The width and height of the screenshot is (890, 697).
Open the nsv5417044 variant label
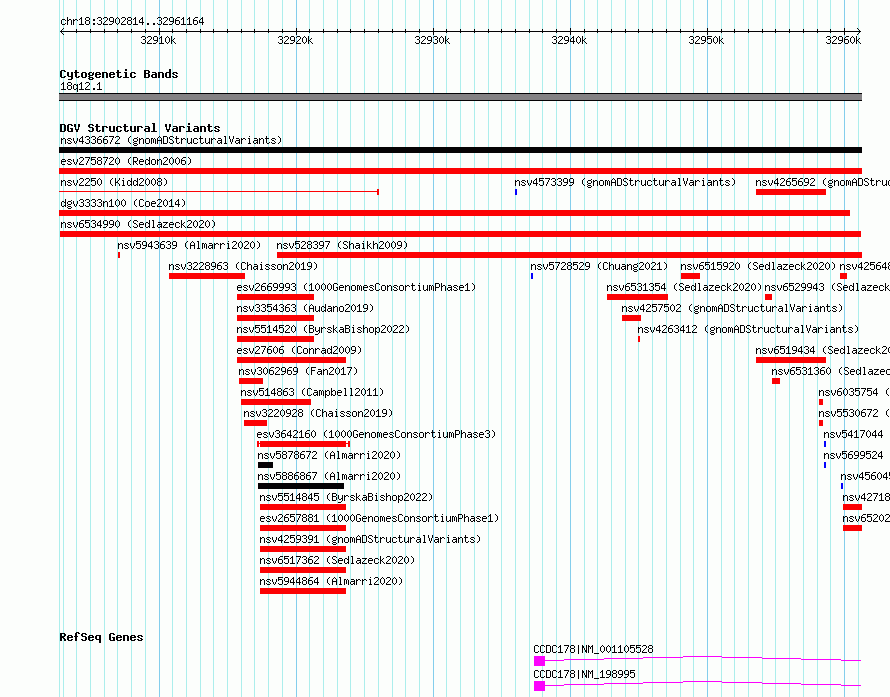853,434
